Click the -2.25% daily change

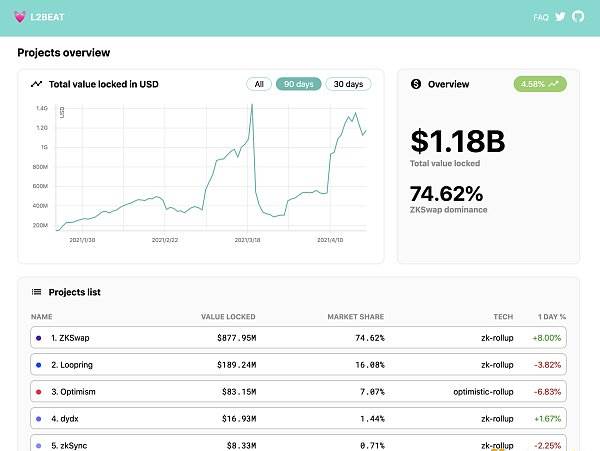pyautogui.click(x=547, y=446)
